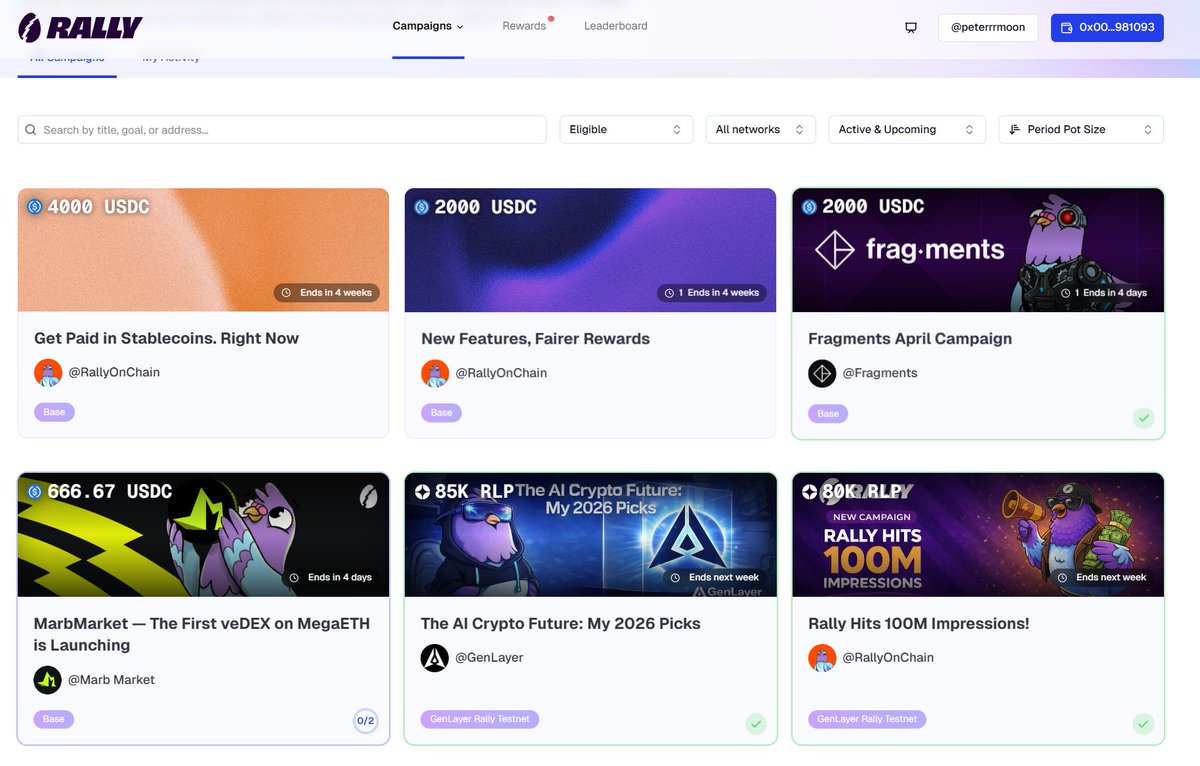The width and height of the screenshot is (1200, 766).
Task: Open the All networks dropdown
Action: [x=760, y=130]
